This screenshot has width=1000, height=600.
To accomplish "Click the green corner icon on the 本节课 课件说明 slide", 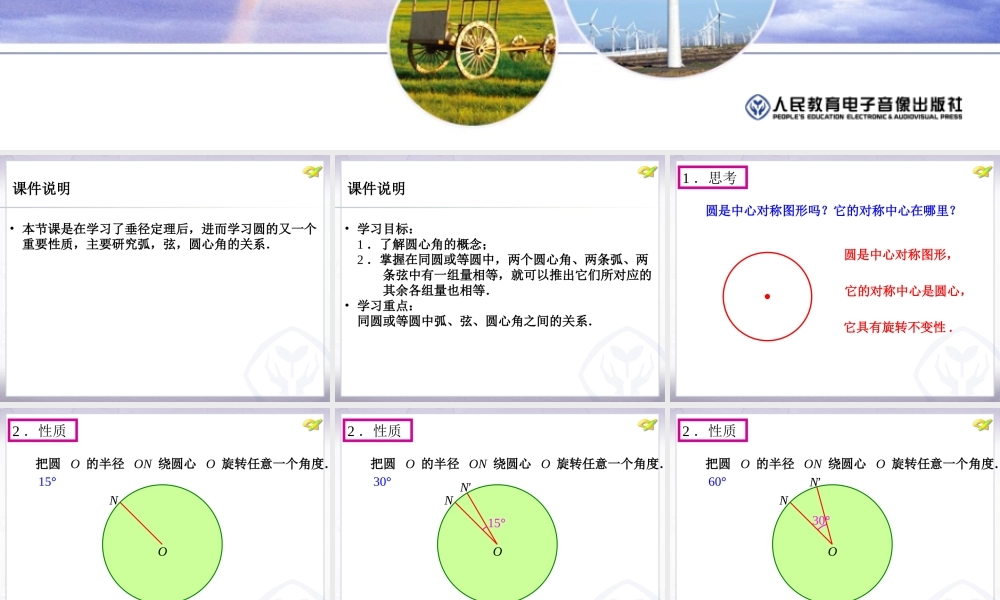I will pos(312,172).
